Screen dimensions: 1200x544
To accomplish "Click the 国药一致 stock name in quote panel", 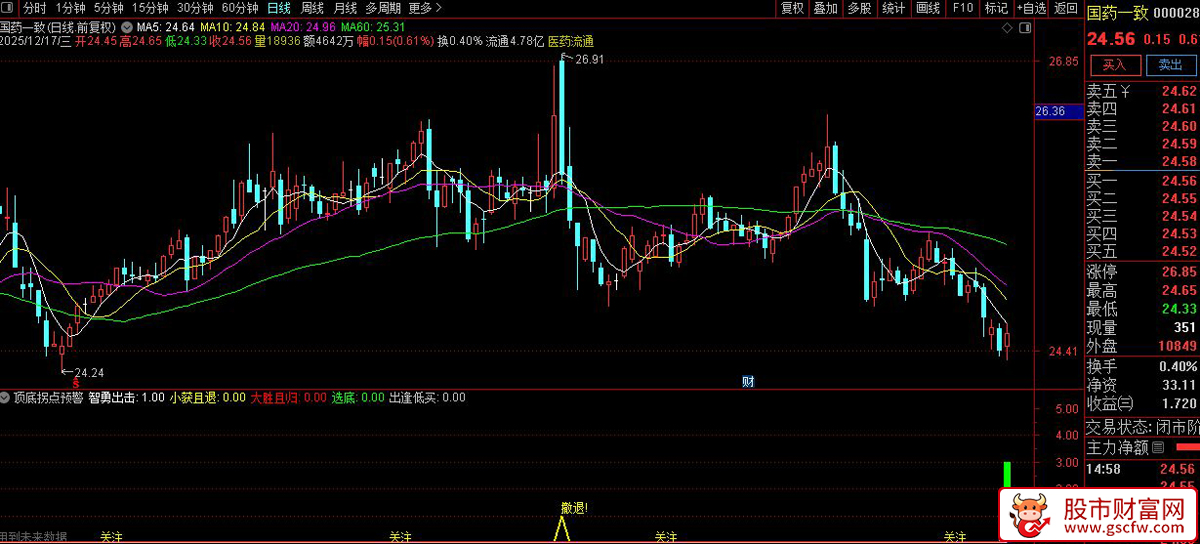I will tap(1118, 12).
